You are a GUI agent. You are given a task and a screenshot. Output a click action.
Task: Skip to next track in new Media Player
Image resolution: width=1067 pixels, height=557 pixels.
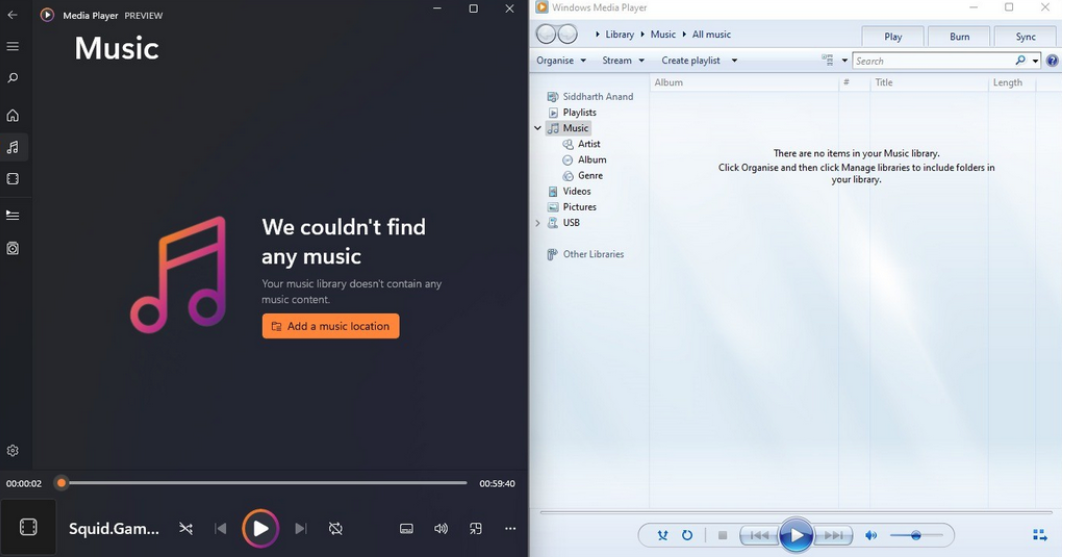point(301,528)
